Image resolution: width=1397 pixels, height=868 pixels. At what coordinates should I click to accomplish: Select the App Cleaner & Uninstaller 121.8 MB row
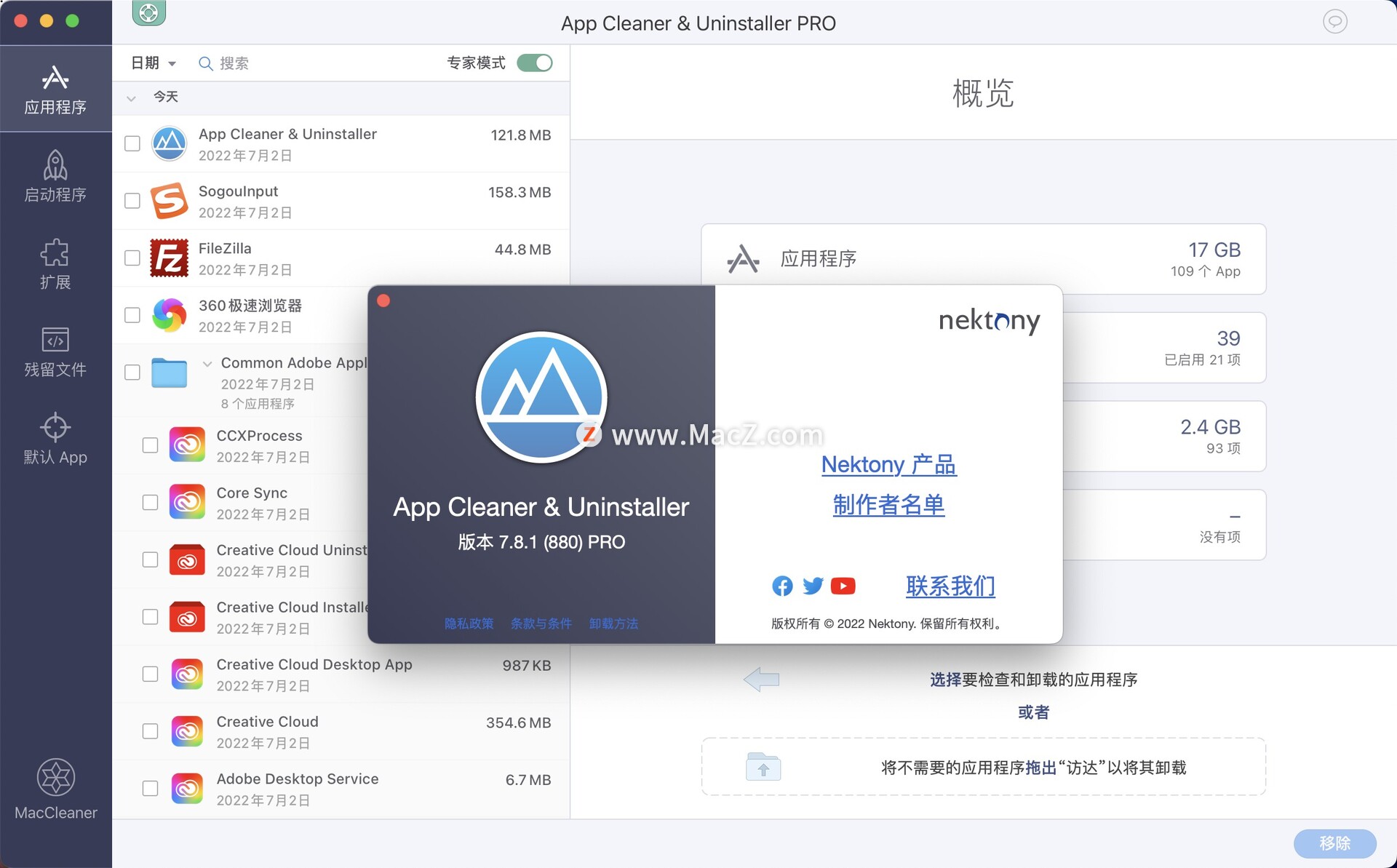click(x=341, y=144)
